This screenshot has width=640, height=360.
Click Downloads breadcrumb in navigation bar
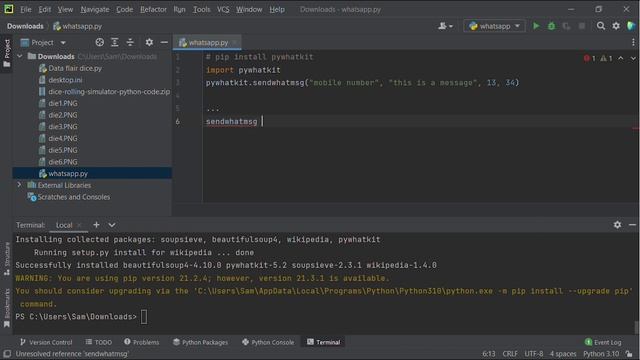click(x=25, y=26)
